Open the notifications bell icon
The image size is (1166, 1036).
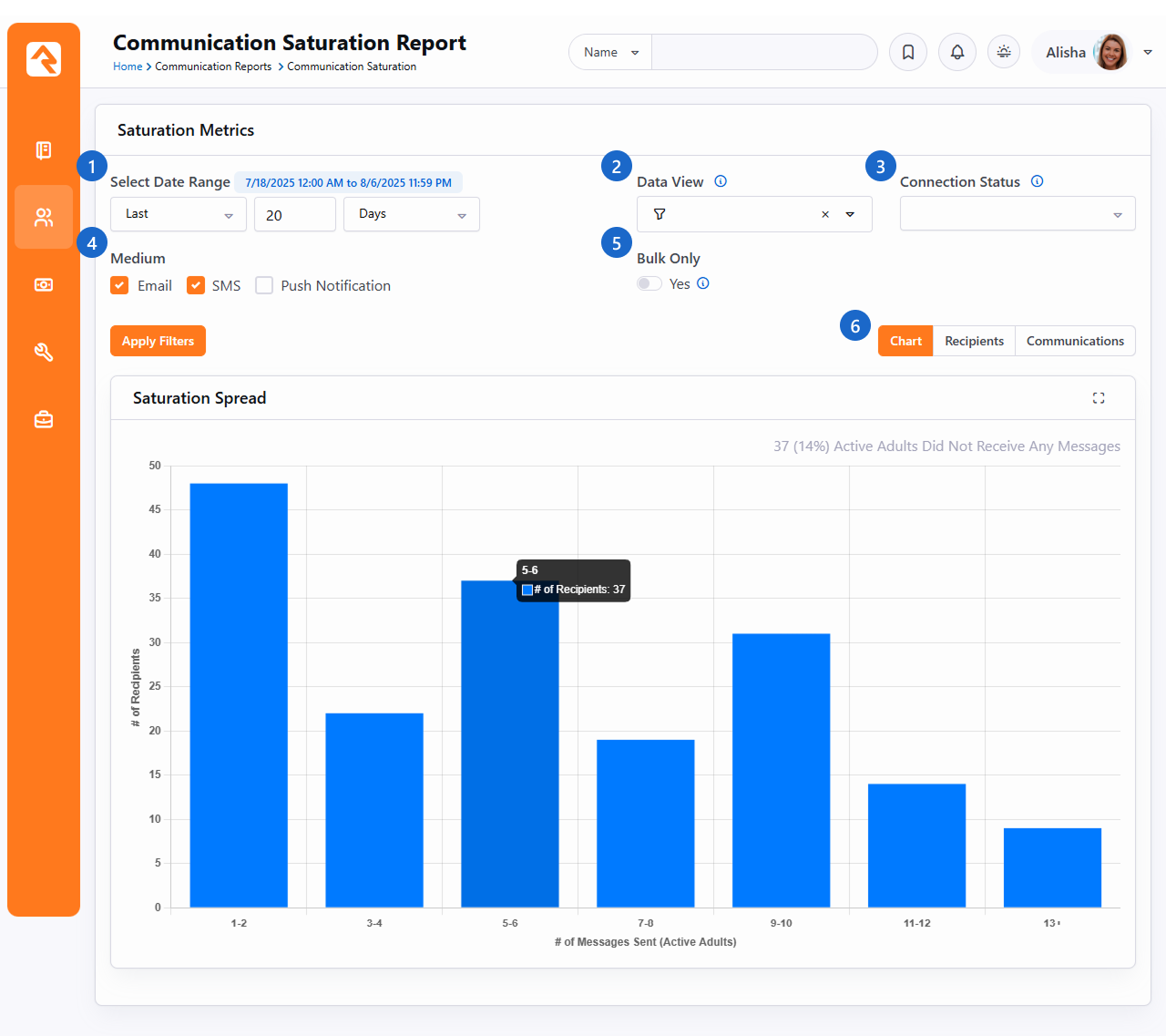coord(956,52)
